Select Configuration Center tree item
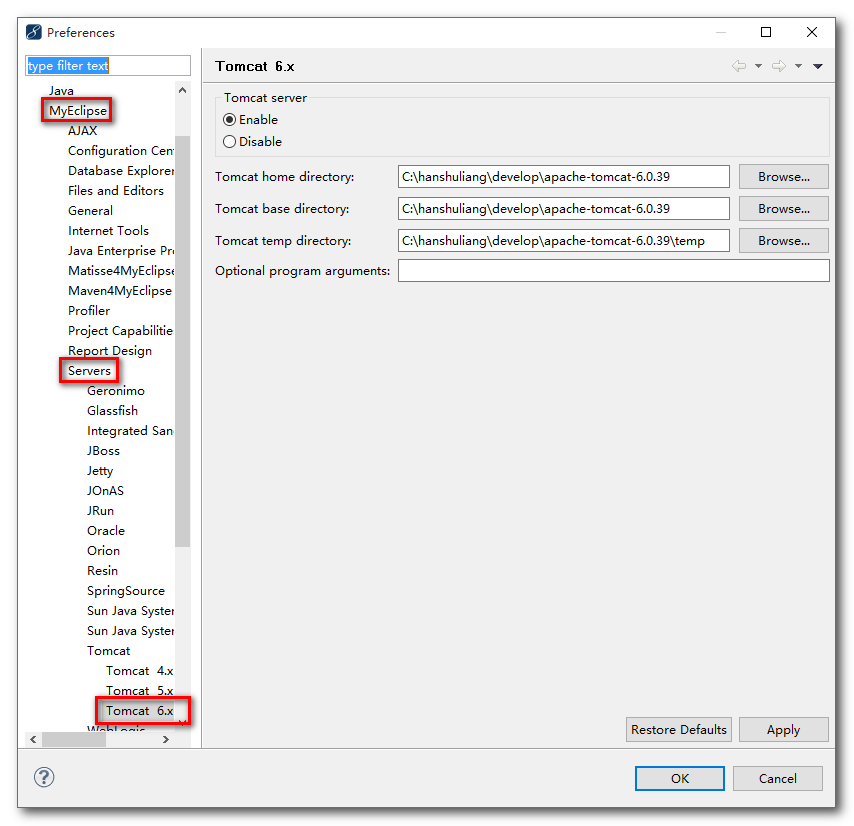 (120, 151)
